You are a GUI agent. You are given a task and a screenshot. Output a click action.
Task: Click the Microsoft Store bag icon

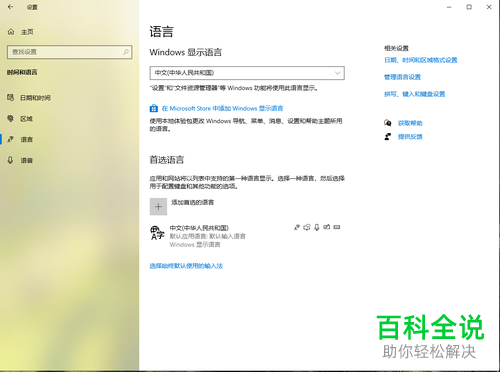pyautogui.click(x=154, y=108)
